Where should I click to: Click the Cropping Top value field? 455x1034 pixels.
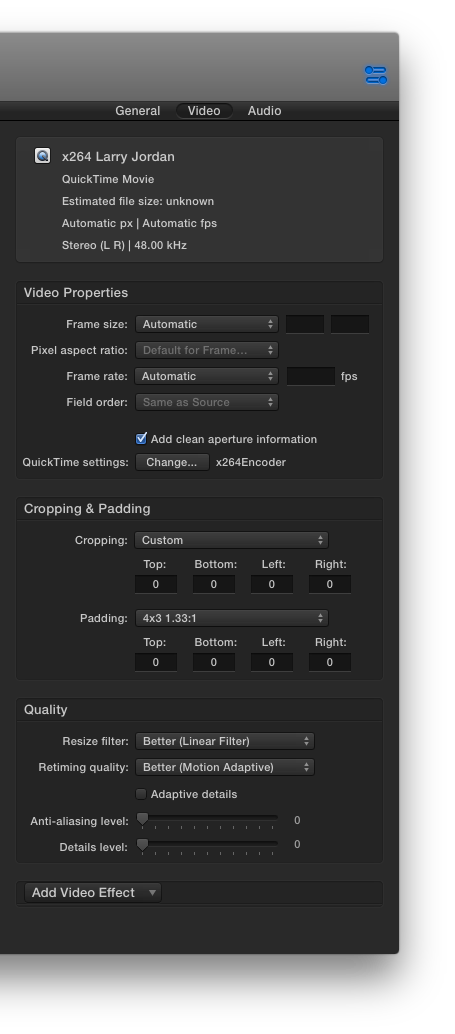click(x=156, y=584)
